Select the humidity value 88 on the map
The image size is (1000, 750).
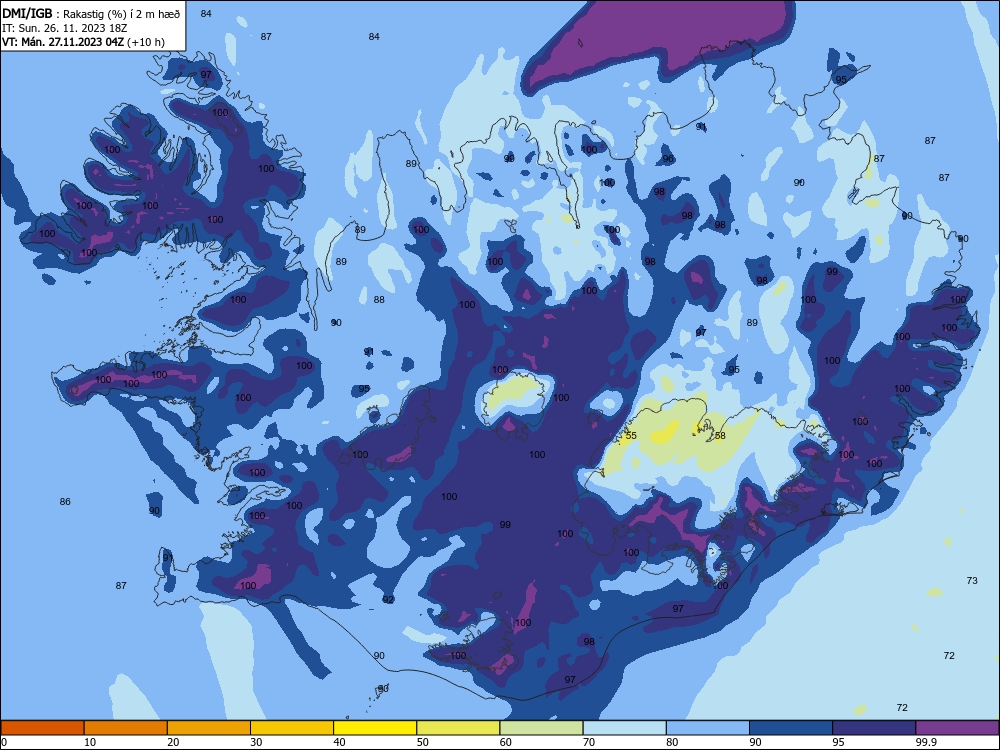(x=379, y=299)
